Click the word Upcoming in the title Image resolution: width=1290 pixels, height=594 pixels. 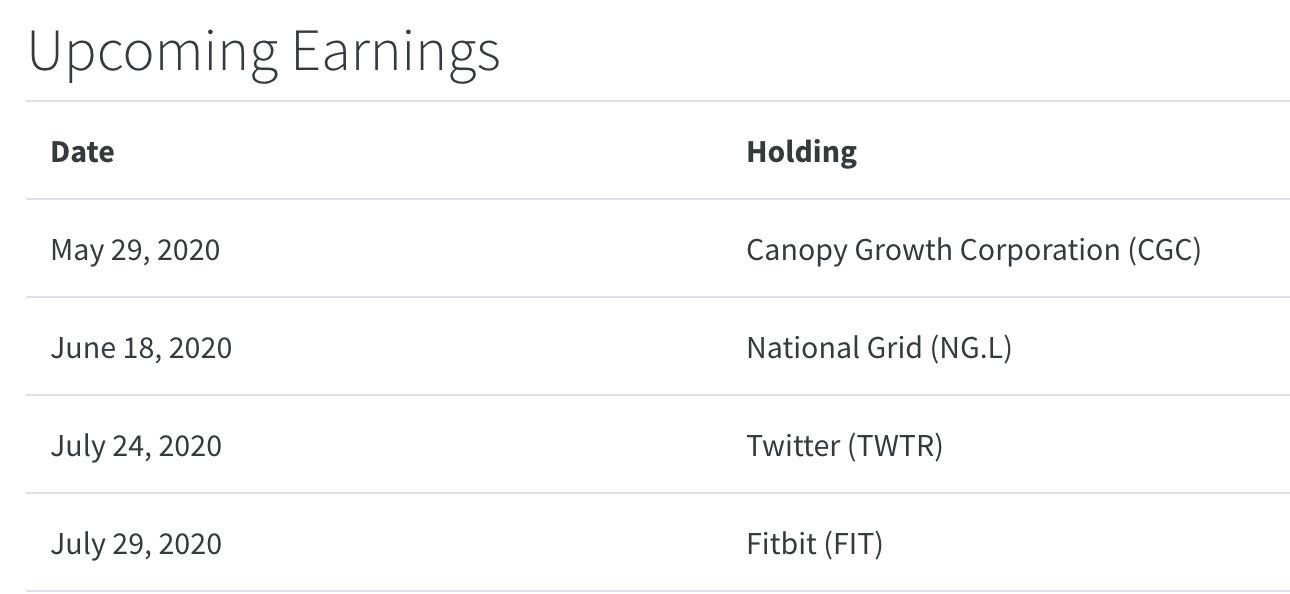tap(153, 52)
